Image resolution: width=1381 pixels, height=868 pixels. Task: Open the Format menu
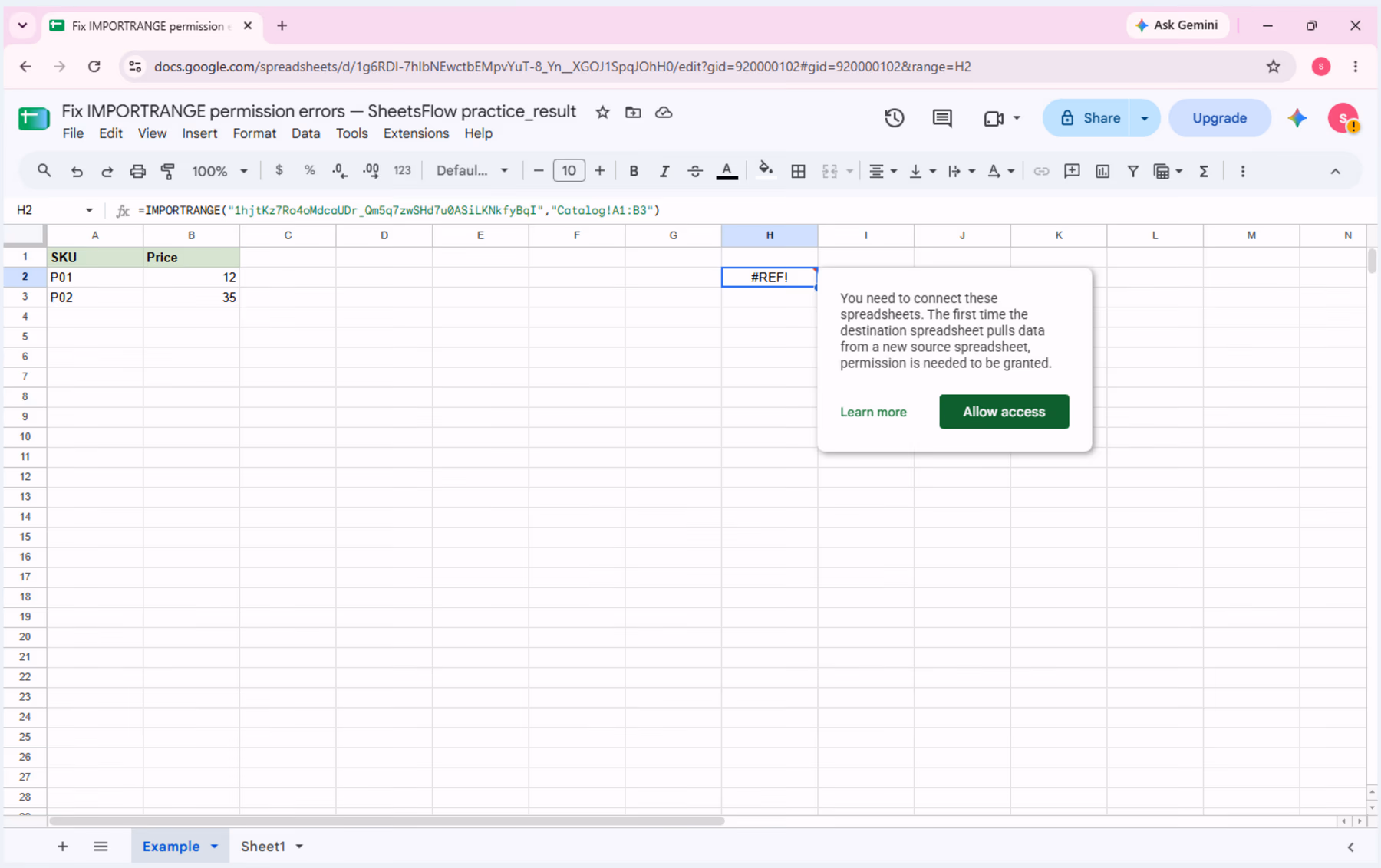pos(254,133)
